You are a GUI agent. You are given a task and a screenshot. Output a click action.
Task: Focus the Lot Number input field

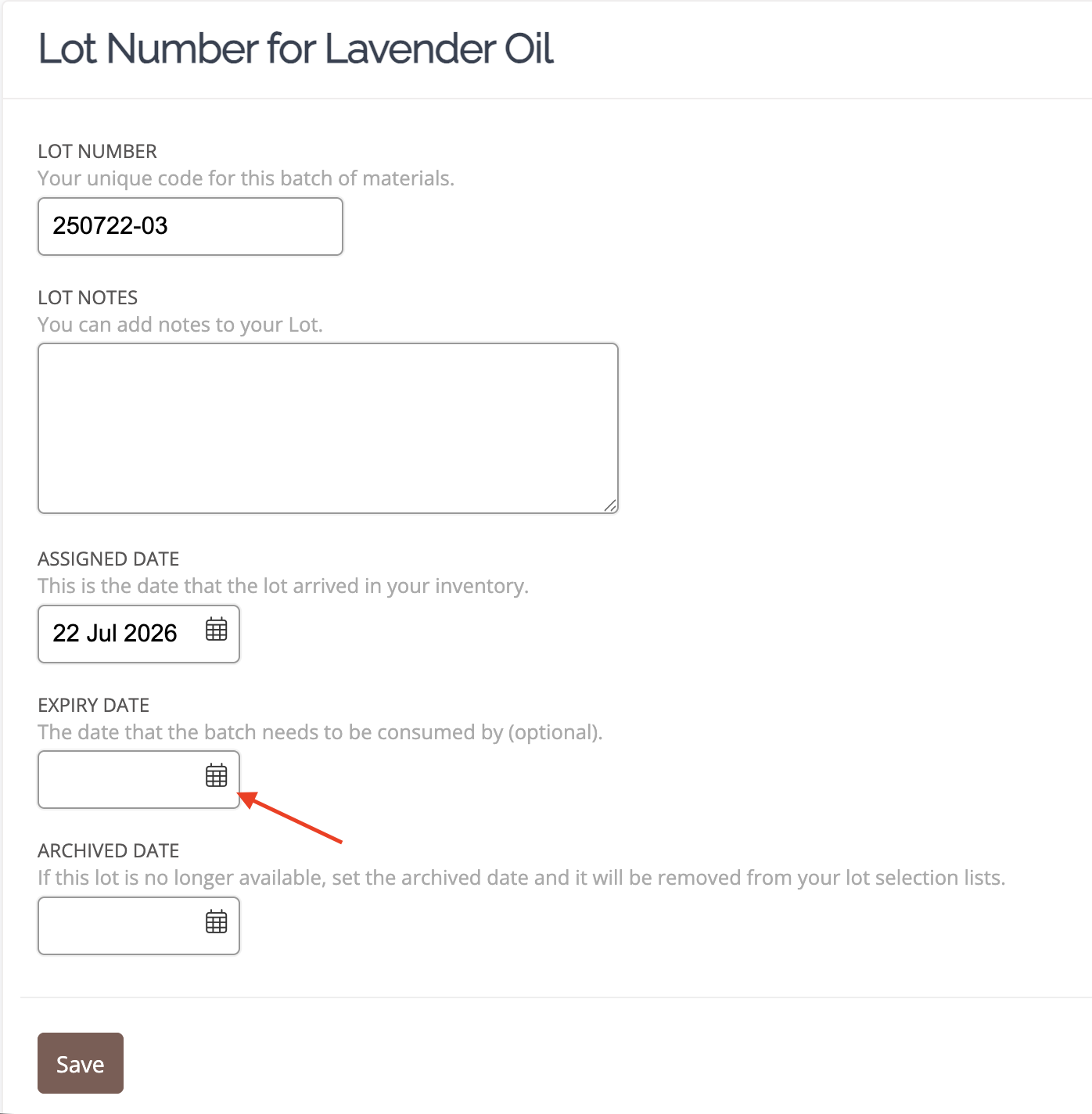pyautogui.click(x=190, y=226)
